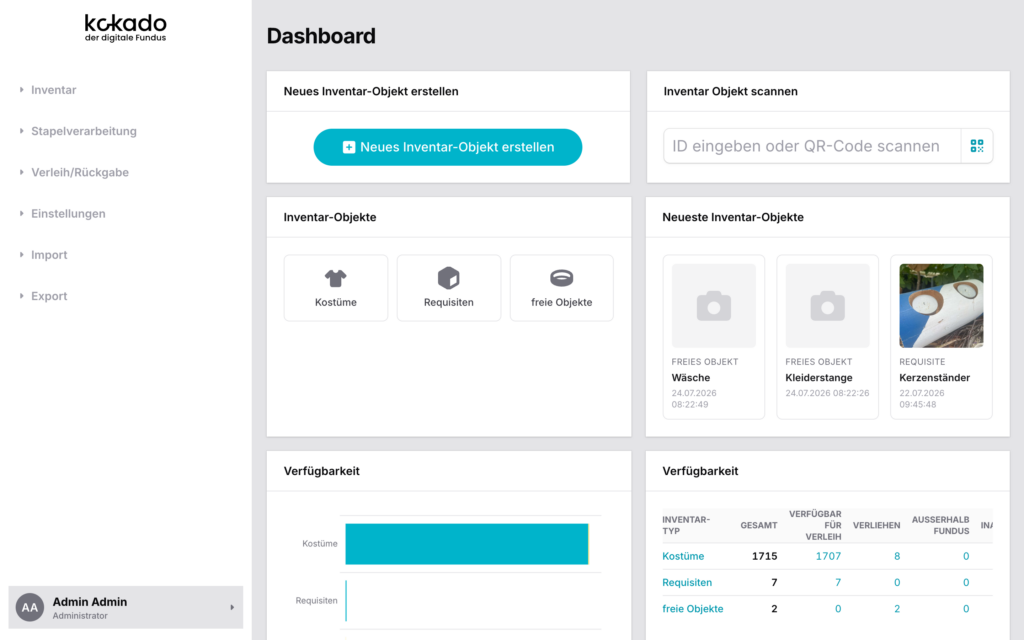The height and width of the screenshot is (640, 1024).
Task: Open the Kostüme link in availability table
Action: tap(683, 556)
